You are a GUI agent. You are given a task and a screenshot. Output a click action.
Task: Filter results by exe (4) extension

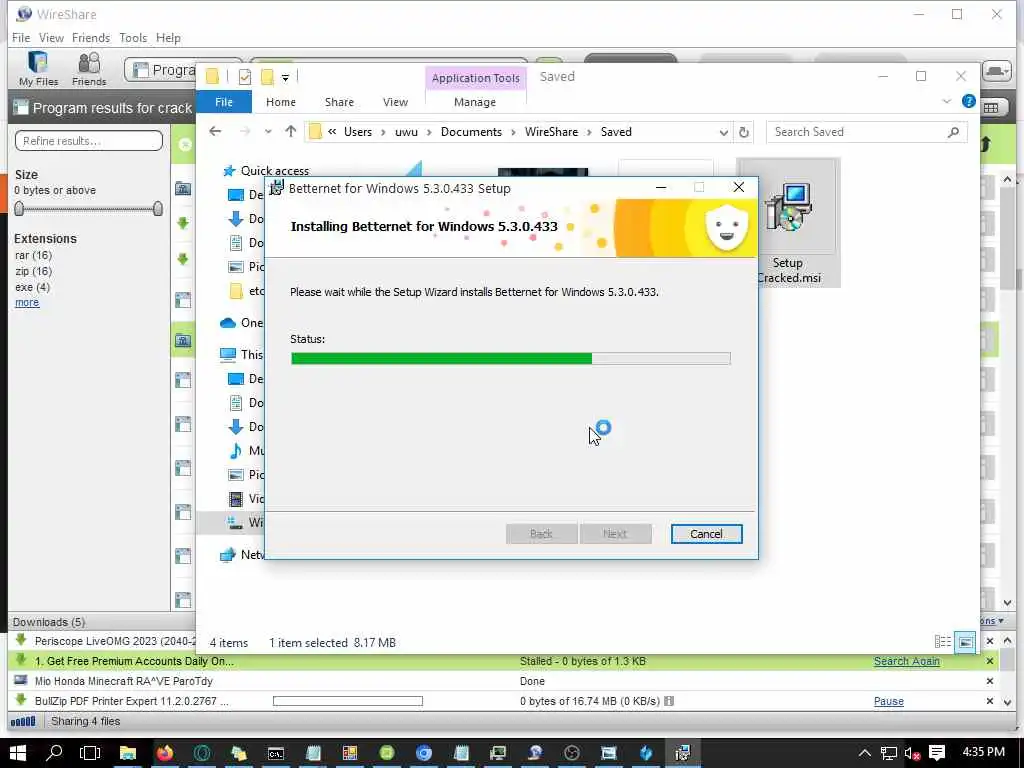coord(33,287)
